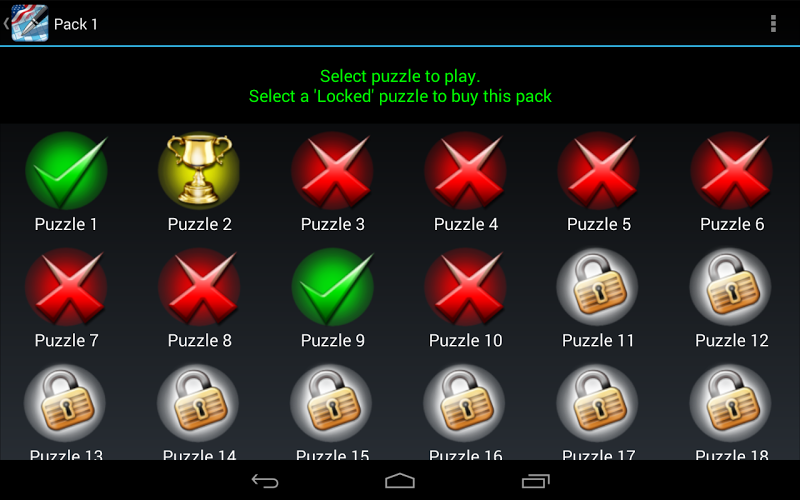Viewport: 800px width, 500px height.
Task: Open Puzzle 3 with red X
Action: tap(332, 170)
